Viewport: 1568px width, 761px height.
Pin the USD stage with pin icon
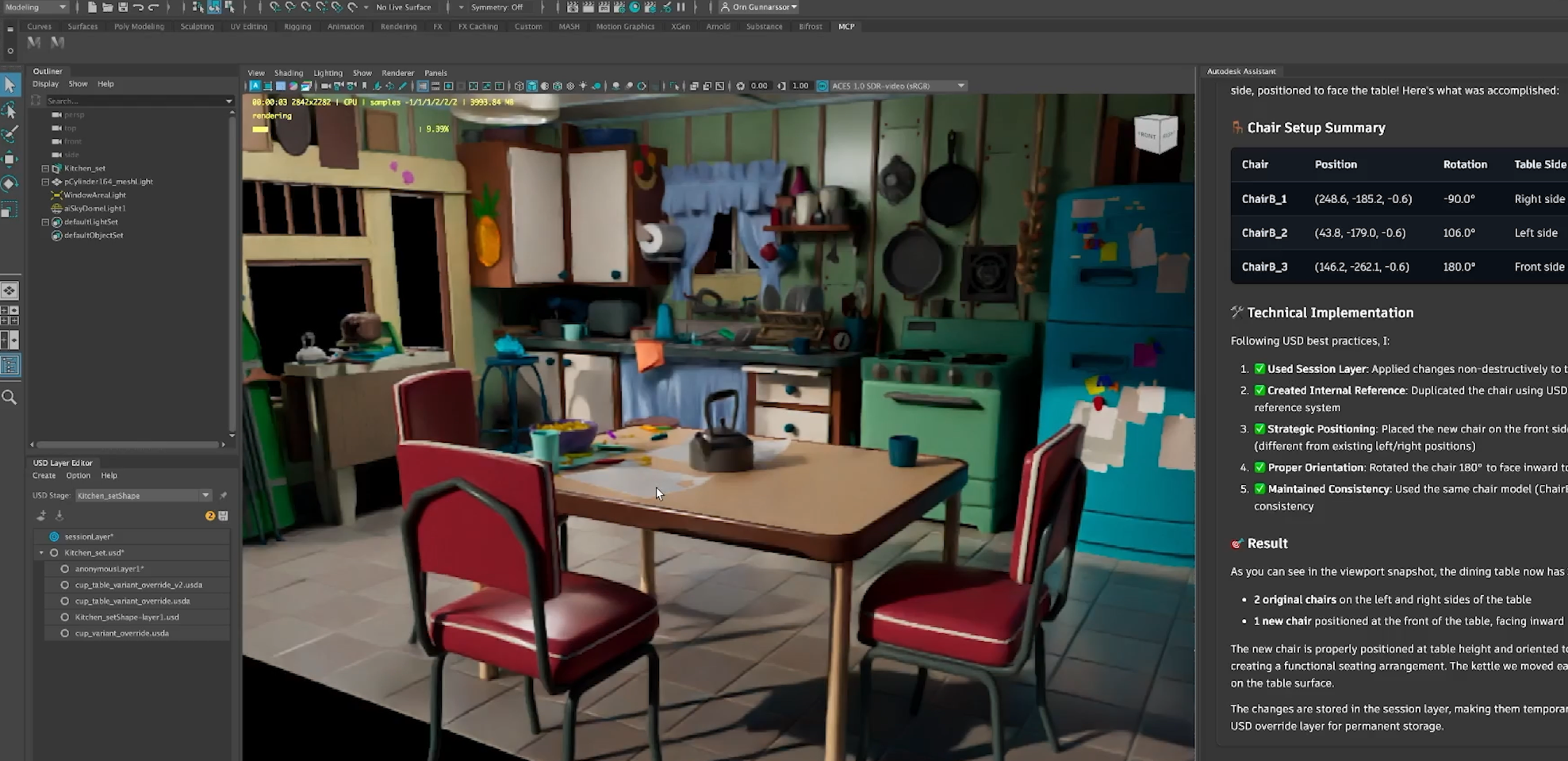click(x=223, y=495)
